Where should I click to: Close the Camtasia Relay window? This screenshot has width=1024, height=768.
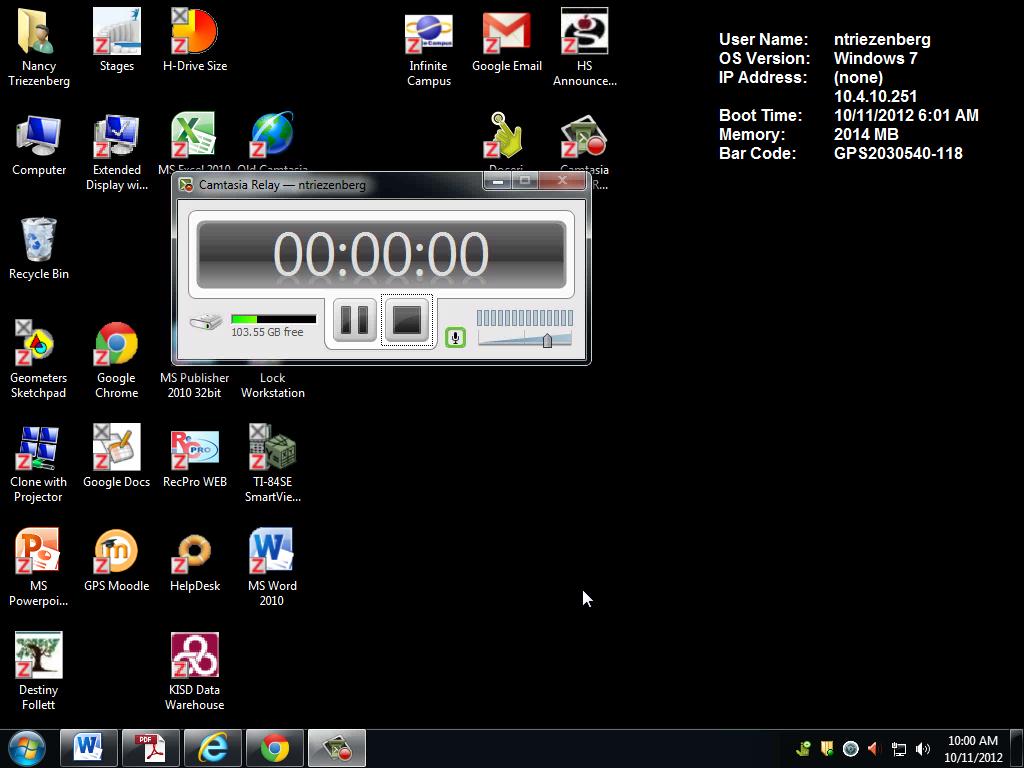pos(562,181)
